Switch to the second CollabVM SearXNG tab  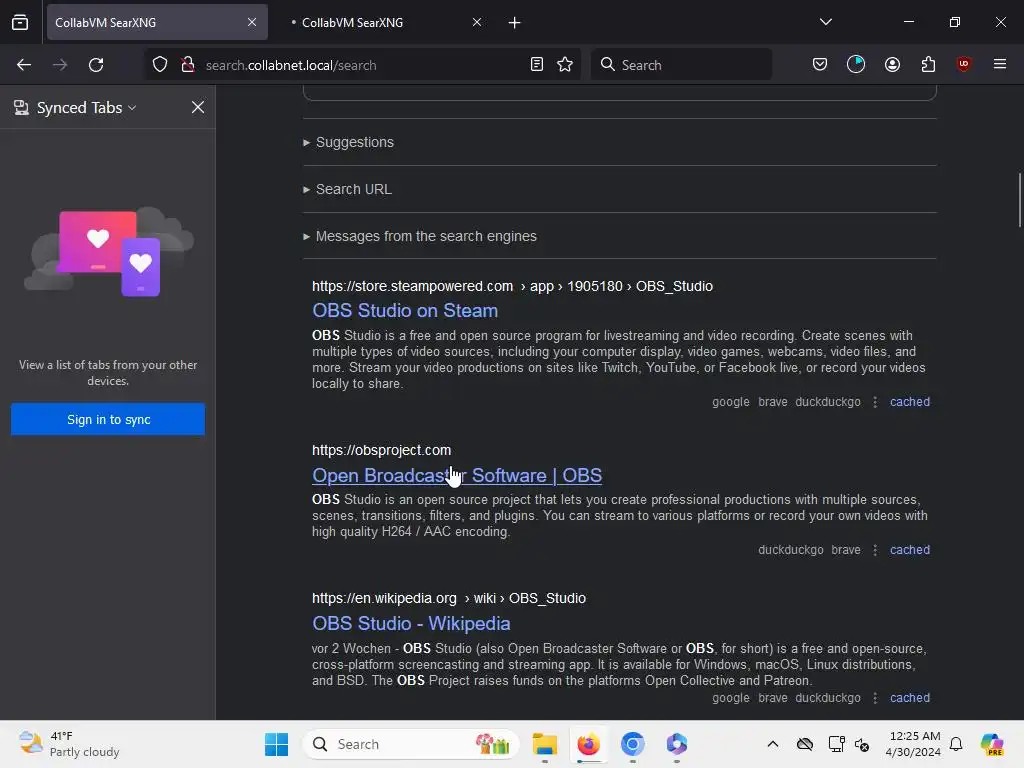coord(381,22)
